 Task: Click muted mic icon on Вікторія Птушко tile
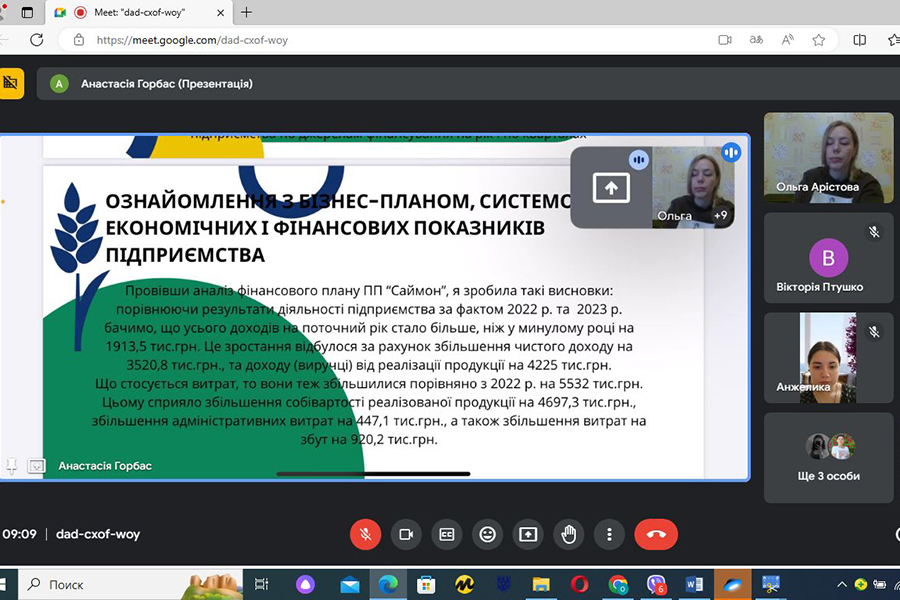point(874,232)
